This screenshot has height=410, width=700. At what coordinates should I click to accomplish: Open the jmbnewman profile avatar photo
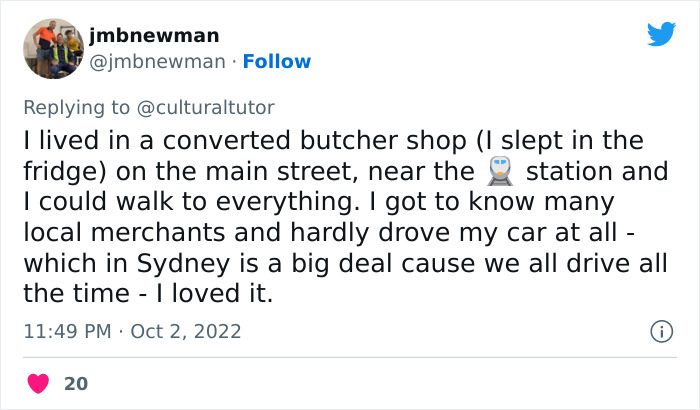pyautogui.click(x=52, y=47)
